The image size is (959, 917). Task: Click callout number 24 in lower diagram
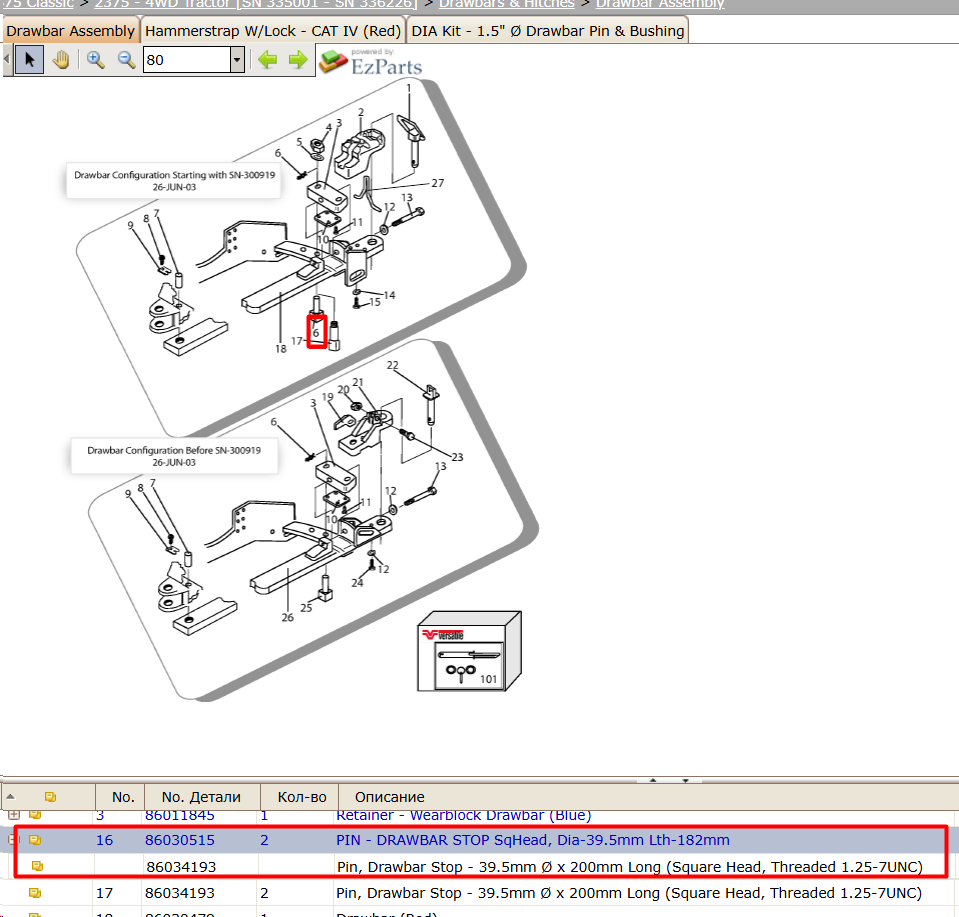(x=357, y=583)
